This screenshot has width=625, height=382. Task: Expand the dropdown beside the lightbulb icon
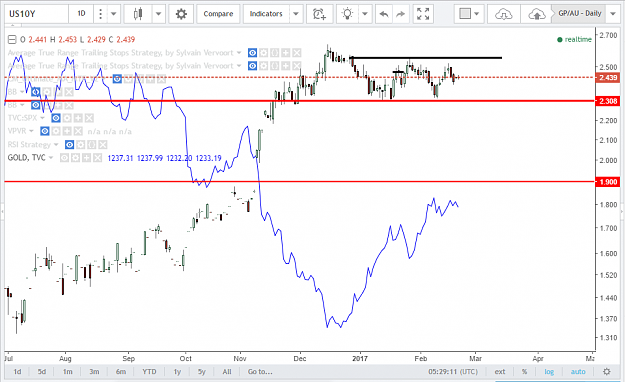click(x=365, y=14)
